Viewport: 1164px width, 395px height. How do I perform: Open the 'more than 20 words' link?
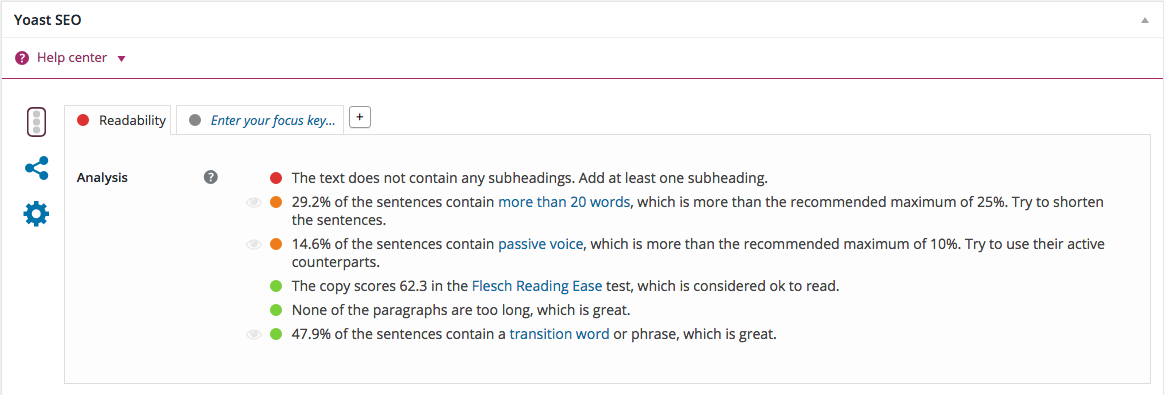pos(564,201)
